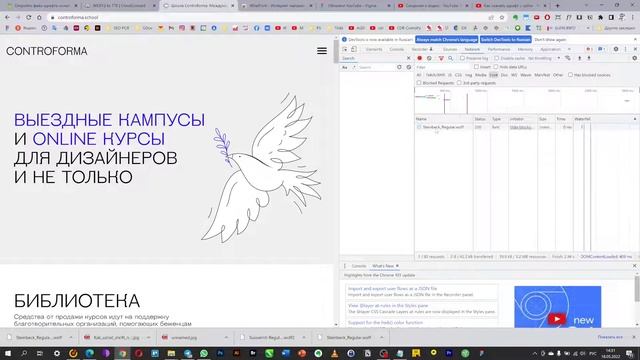Viewport: 640px width, 360px height.
Task: Click the Windows Start button
Action: [x=8, y=353]
